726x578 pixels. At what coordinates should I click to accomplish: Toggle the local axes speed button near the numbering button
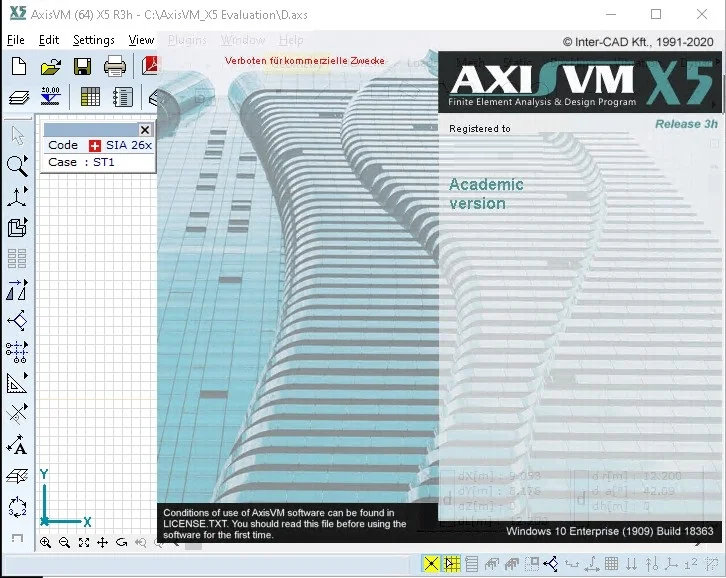671,564
